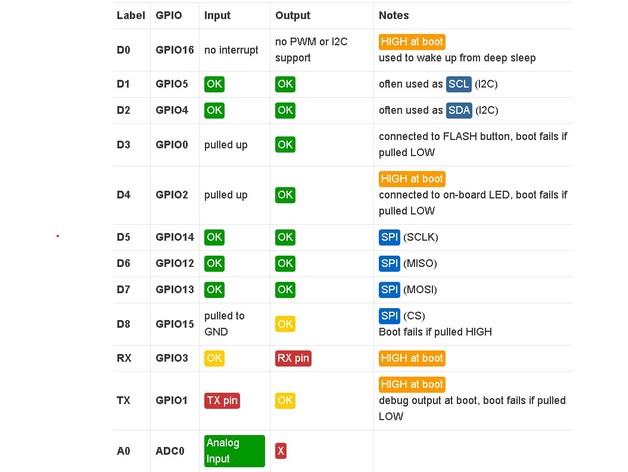Click the Output column header

pyautogui.click(x=292, y=16)
